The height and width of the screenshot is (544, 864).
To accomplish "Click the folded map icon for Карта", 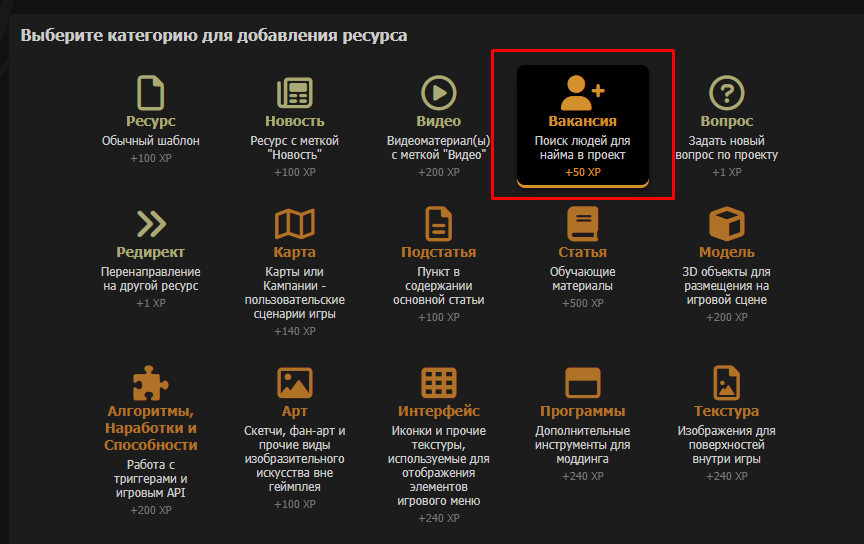I will pyautogui.click(x=295, y=224).
